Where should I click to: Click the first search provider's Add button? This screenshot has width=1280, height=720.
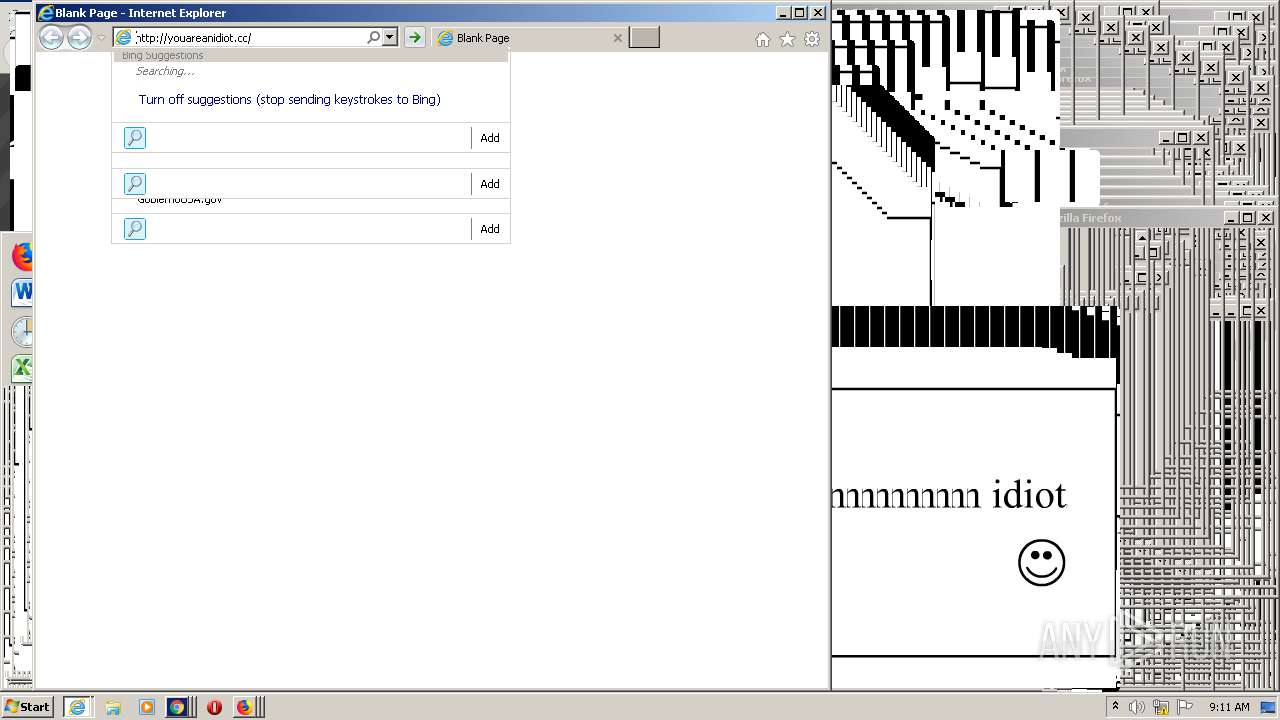[490, 138]
